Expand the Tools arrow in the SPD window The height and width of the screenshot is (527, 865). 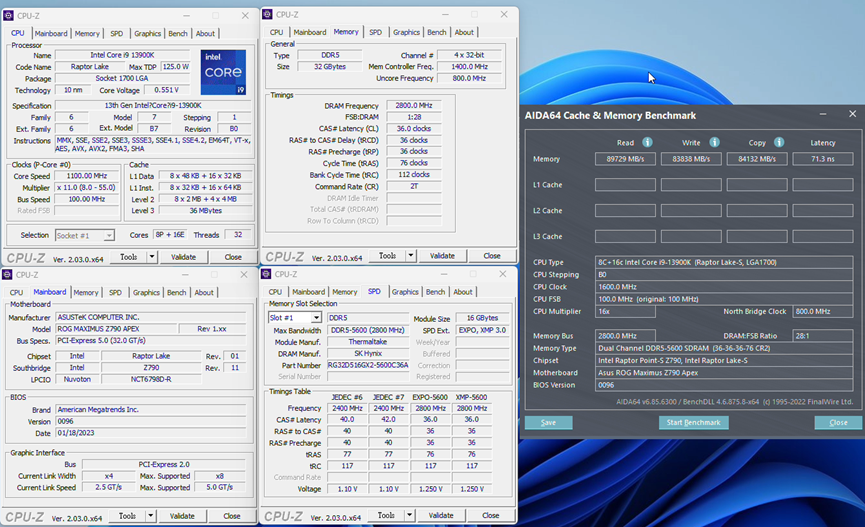[409, 515]
